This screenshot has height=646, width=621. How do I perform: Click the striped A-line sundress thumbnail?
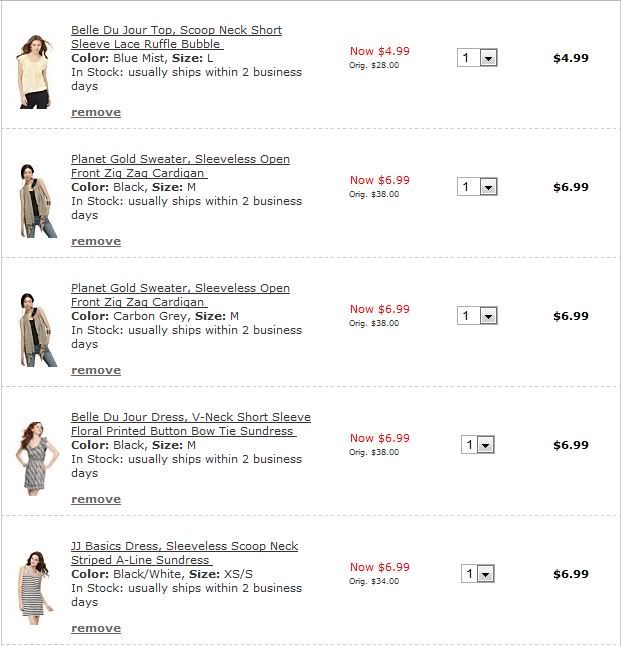[36, 587]
